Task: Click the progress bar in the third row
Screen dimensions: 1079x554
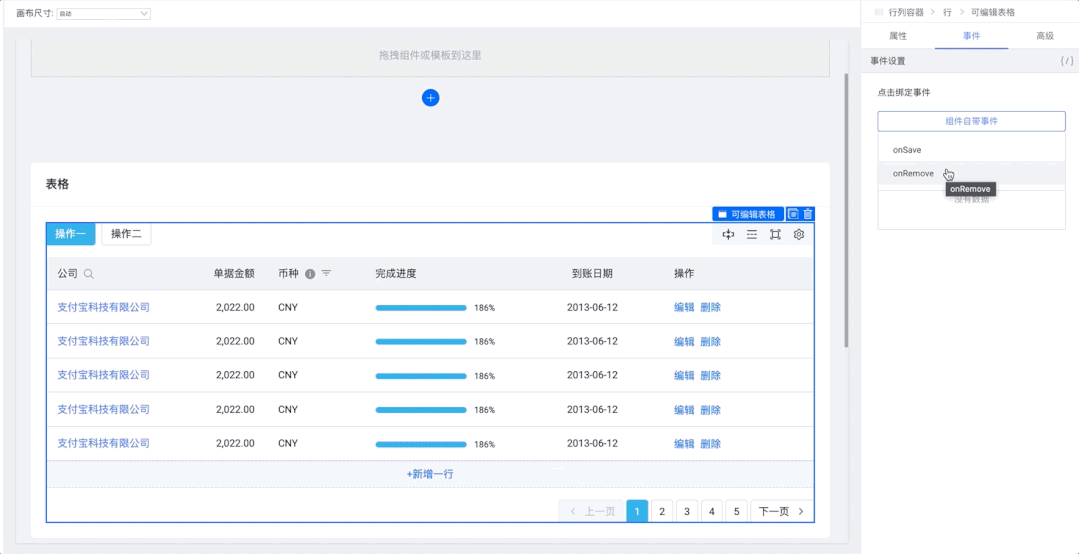Action: coord(421,376)
